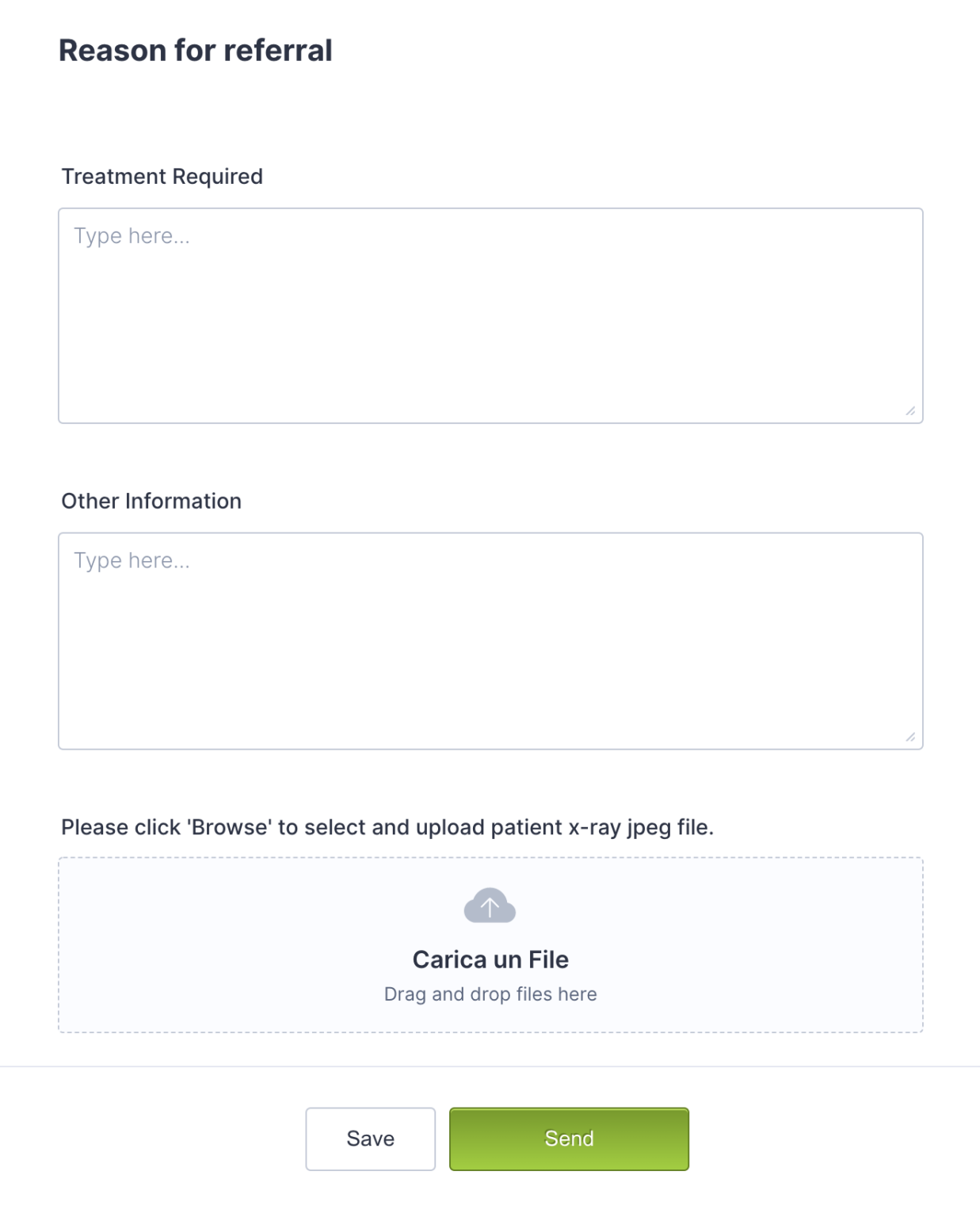
Task: Click the 'Reason for referral' heading
Action: click(196, 50)
